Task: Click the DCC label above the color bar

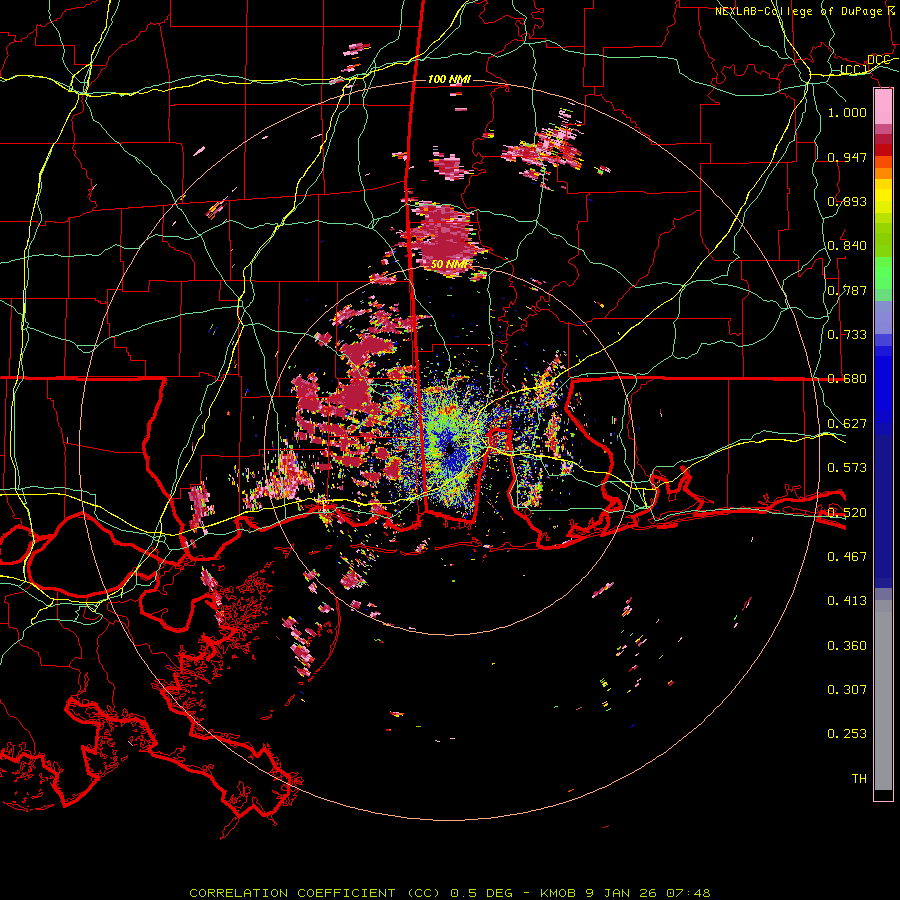Action: point(878,60)
